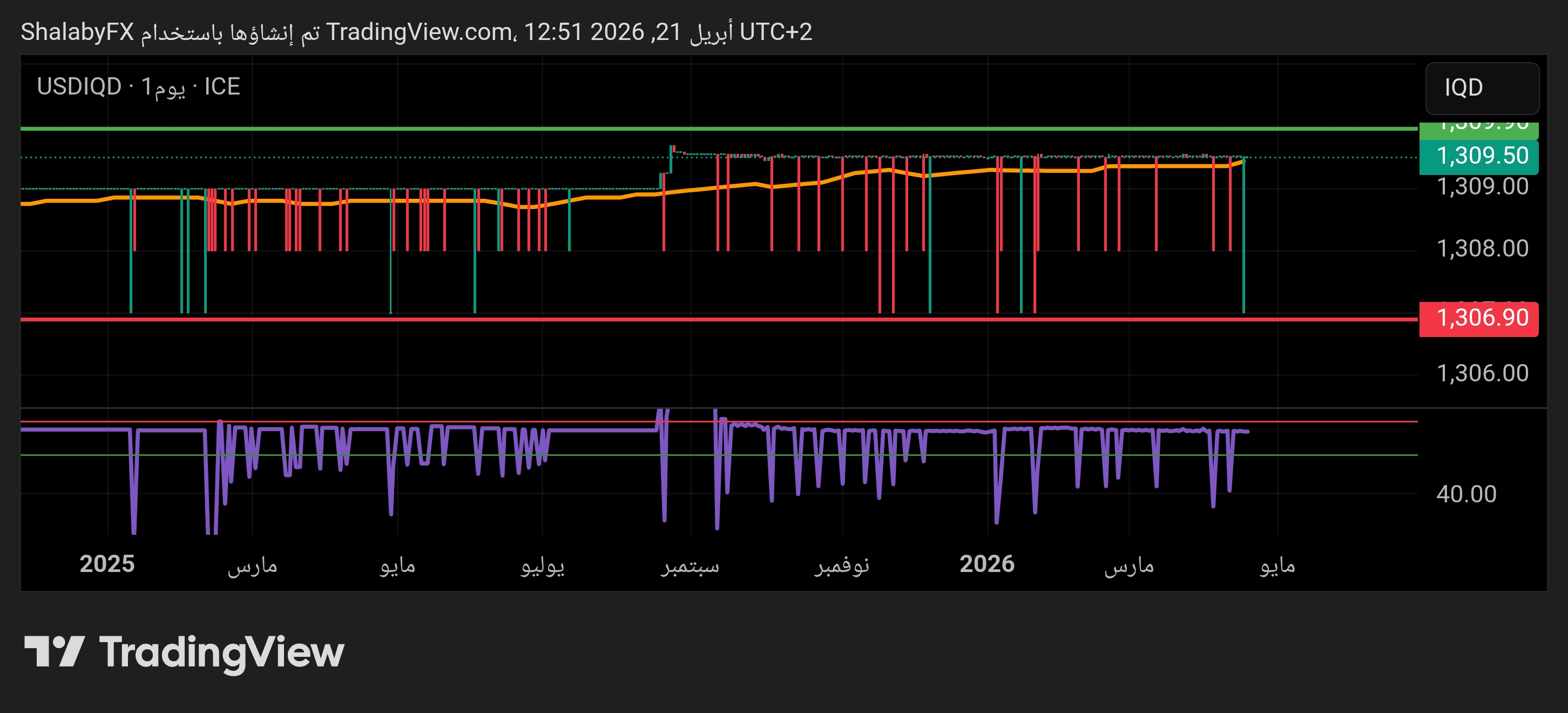The height and width of the screenshot is (713, 1568).
Task: Click the 40.00 indicator axis label
Action: pyautogui.click(x=1466, y=494)
